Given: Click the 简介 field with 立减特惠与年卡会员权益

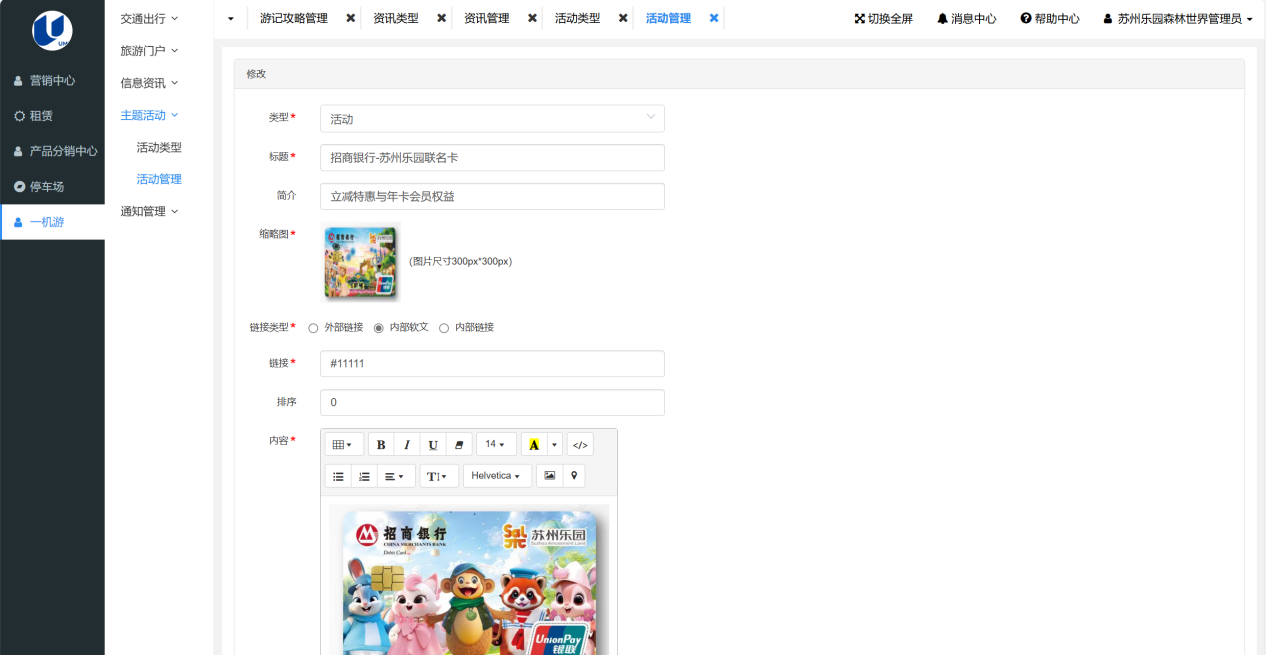Looking at the screenshot, I should 492,196.
